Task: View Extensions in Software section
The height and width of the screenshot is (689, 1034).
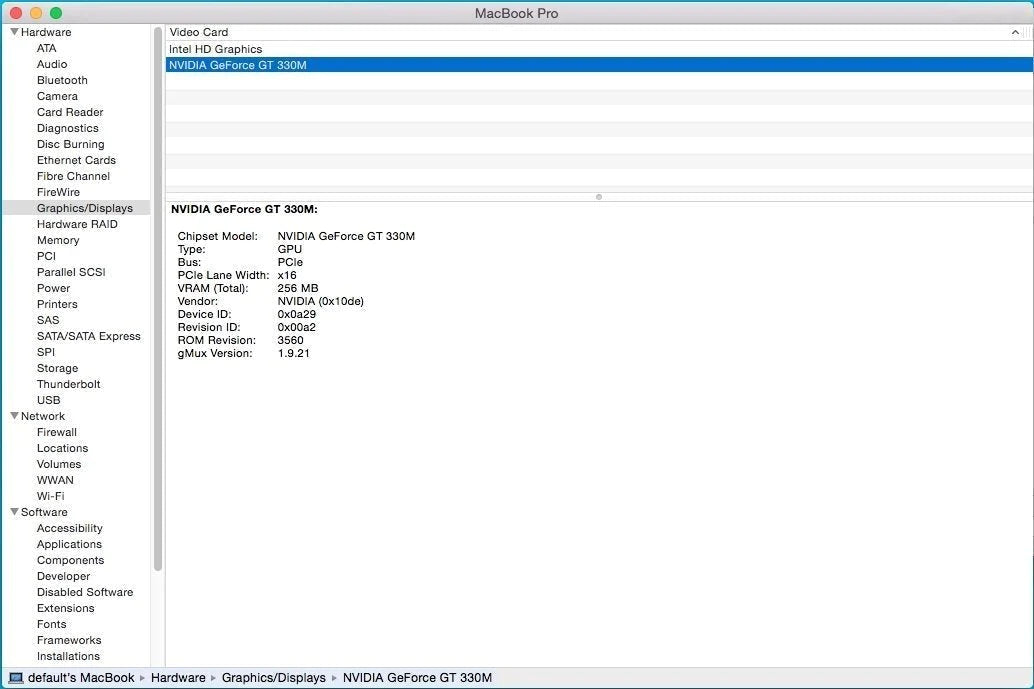Action: click(65, 608)
